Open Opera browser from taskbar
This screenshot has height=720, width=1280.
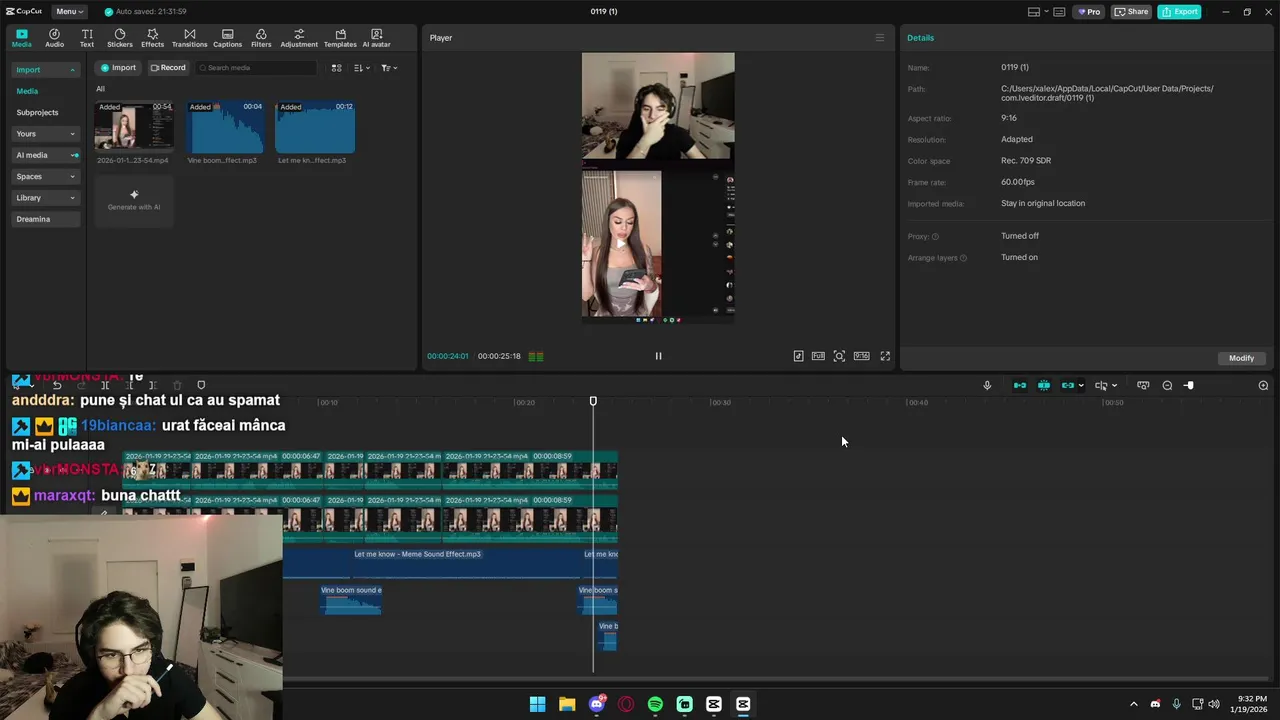point(626,704)
